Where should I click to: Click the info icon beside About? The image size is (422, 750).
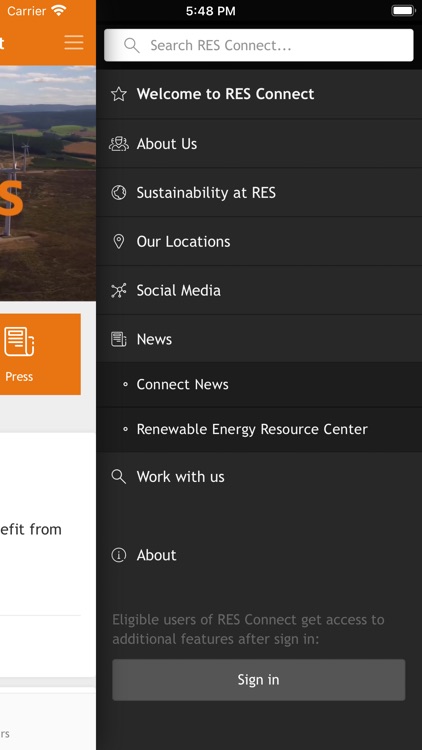coord(119,555)
